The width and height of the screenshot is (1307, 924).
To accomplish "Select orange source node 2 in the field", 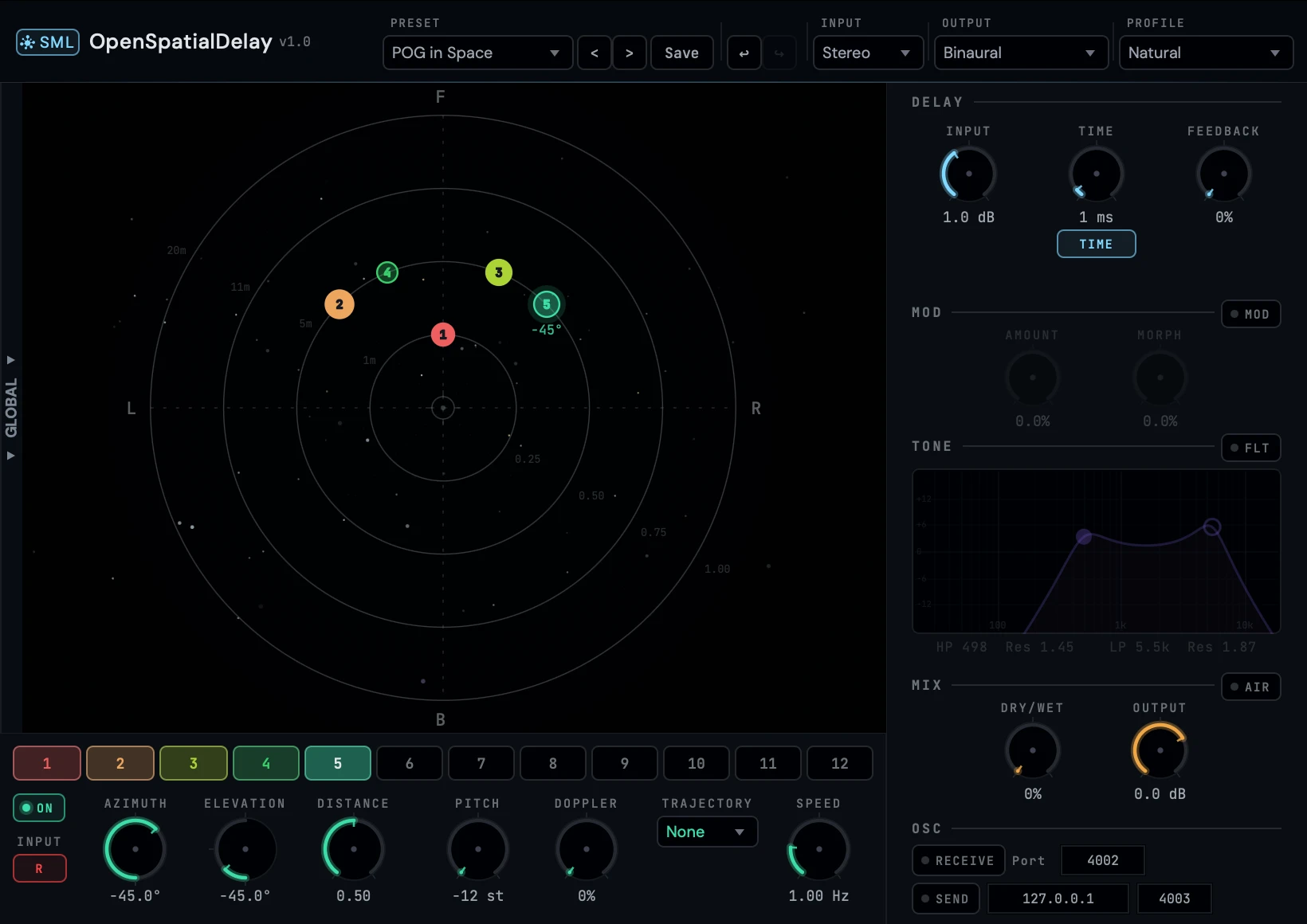I will point(340,304).
